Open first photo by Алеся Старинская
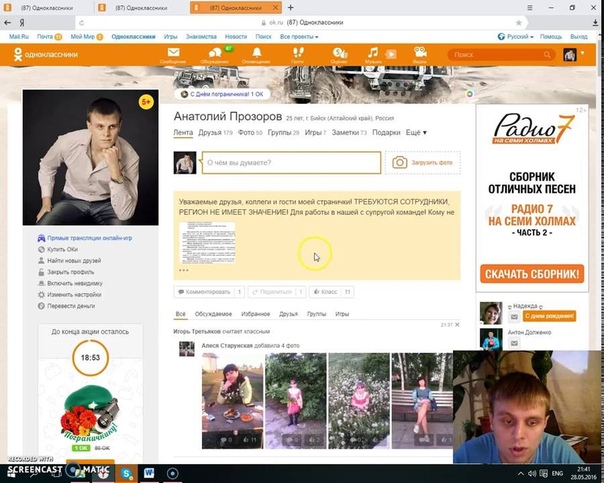Viewport: 604px width, 483px height. point(233,401)
